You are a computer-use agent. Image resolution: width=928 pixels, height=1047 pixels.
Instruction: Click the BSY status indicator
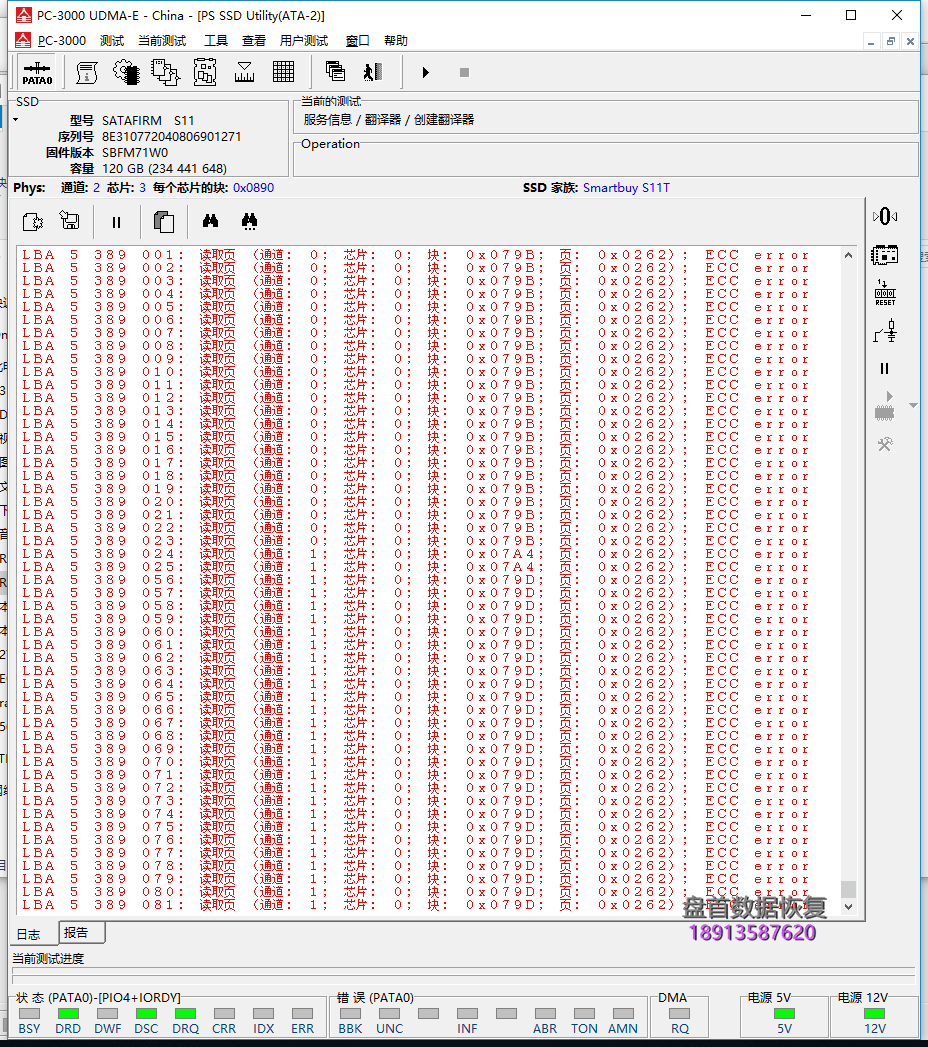pyautogui.click(x=29, y=1014)
